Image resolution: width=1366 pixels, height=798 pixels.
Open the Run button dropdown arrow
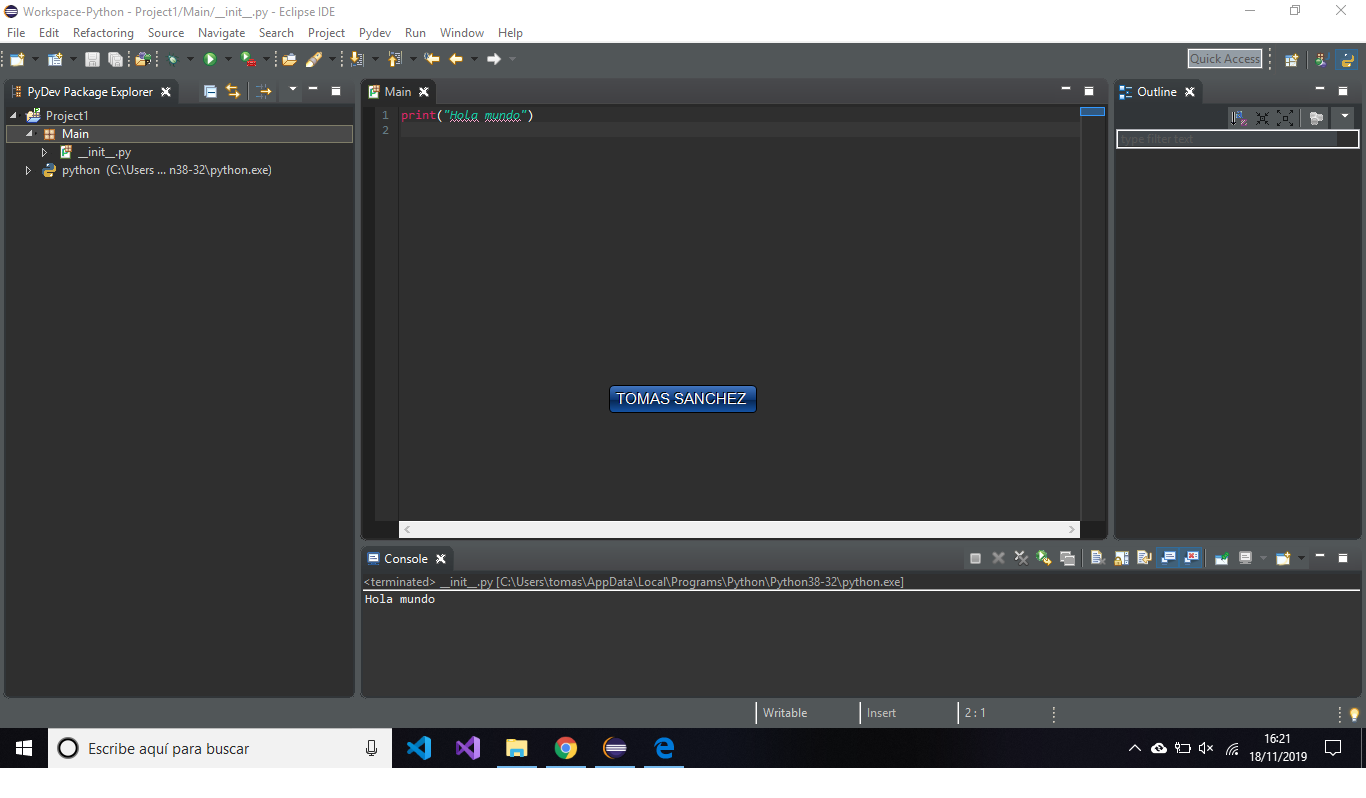pos(229,59)
